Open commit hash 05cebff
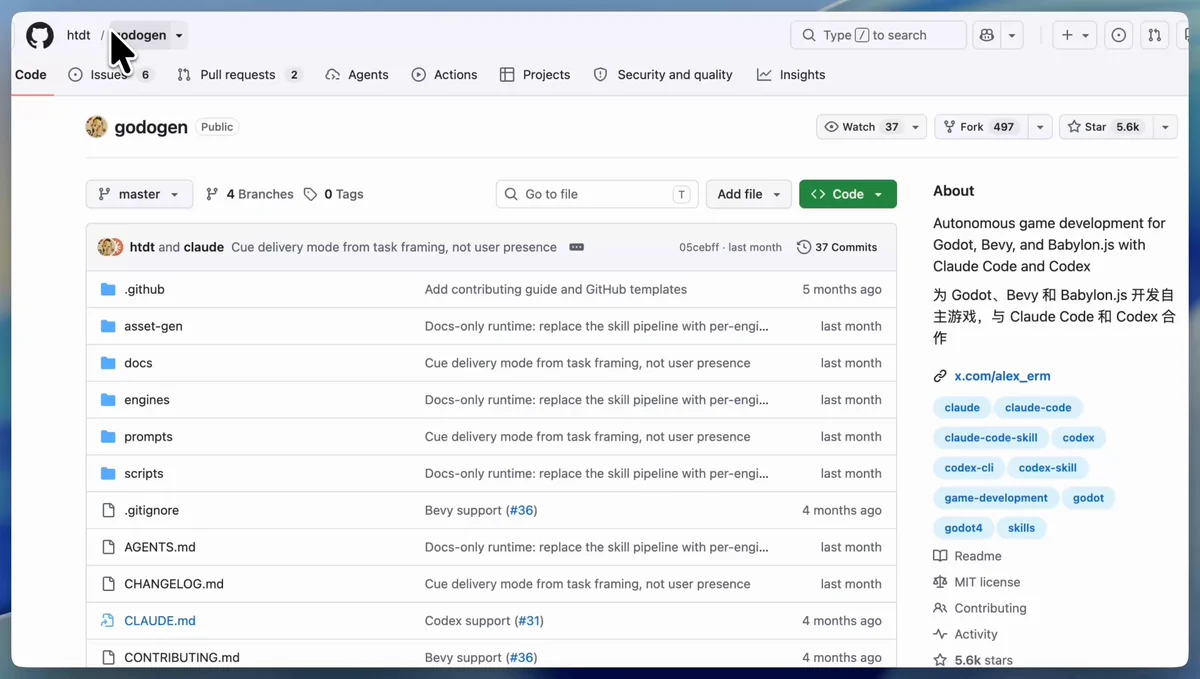1200x679 pixels. (700, 247)
